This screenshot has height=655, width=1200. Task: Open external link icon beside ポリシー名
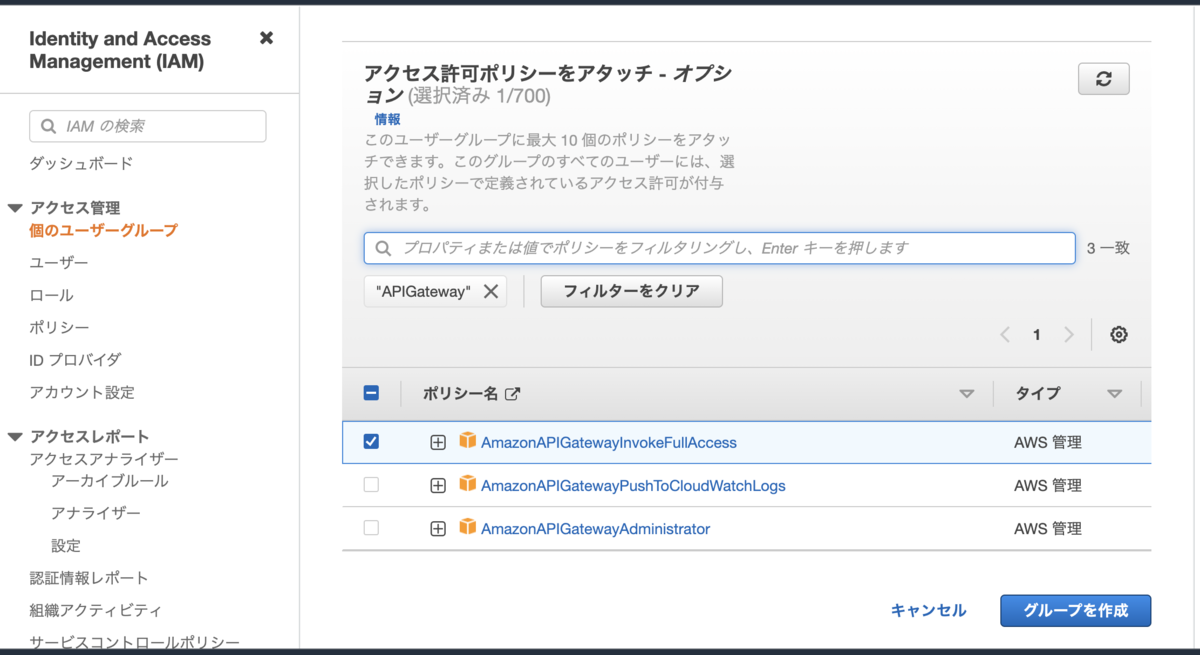point(513,394)
